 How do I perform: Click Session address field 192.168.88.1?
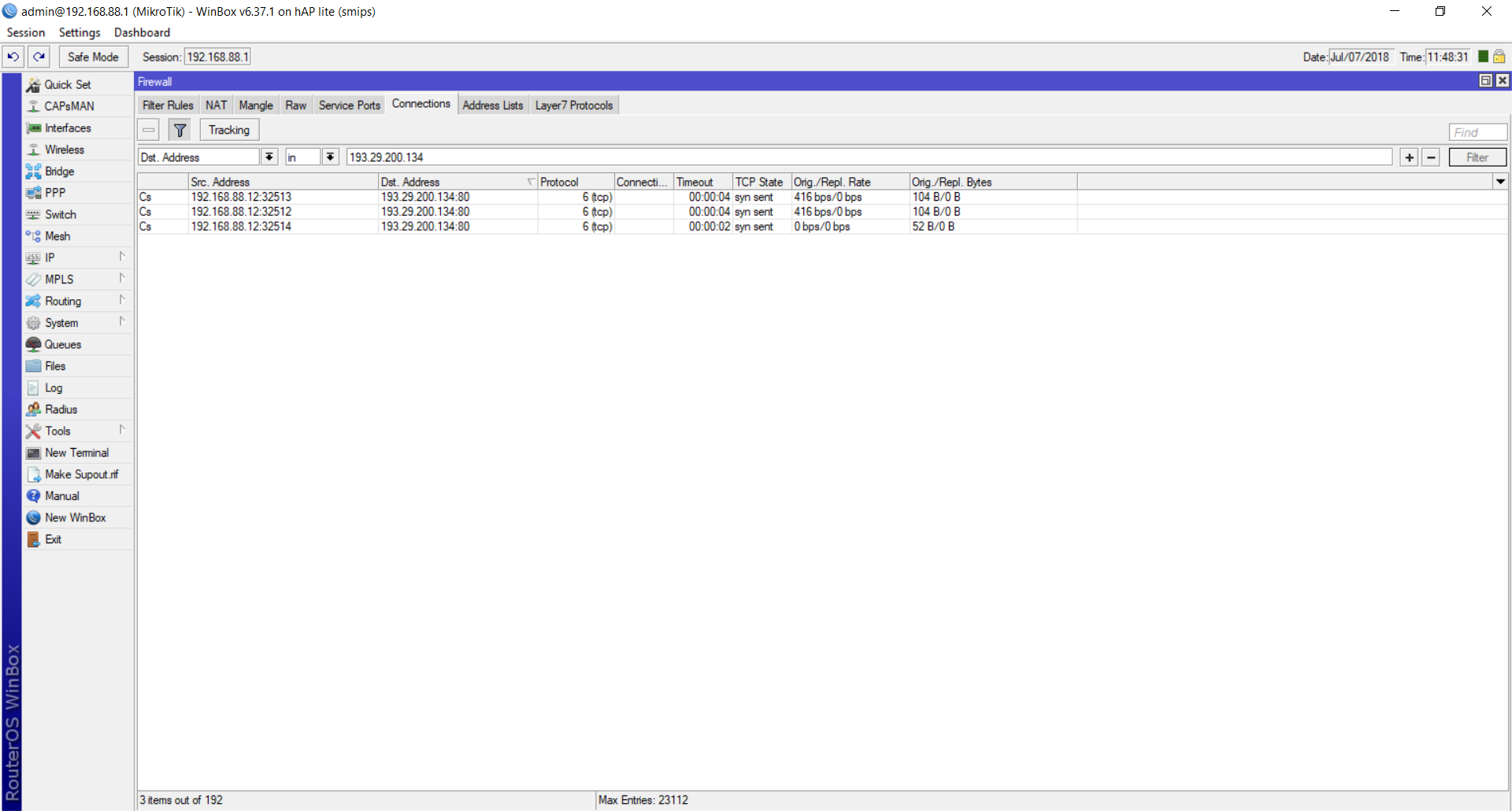click(x=217, y=57)
